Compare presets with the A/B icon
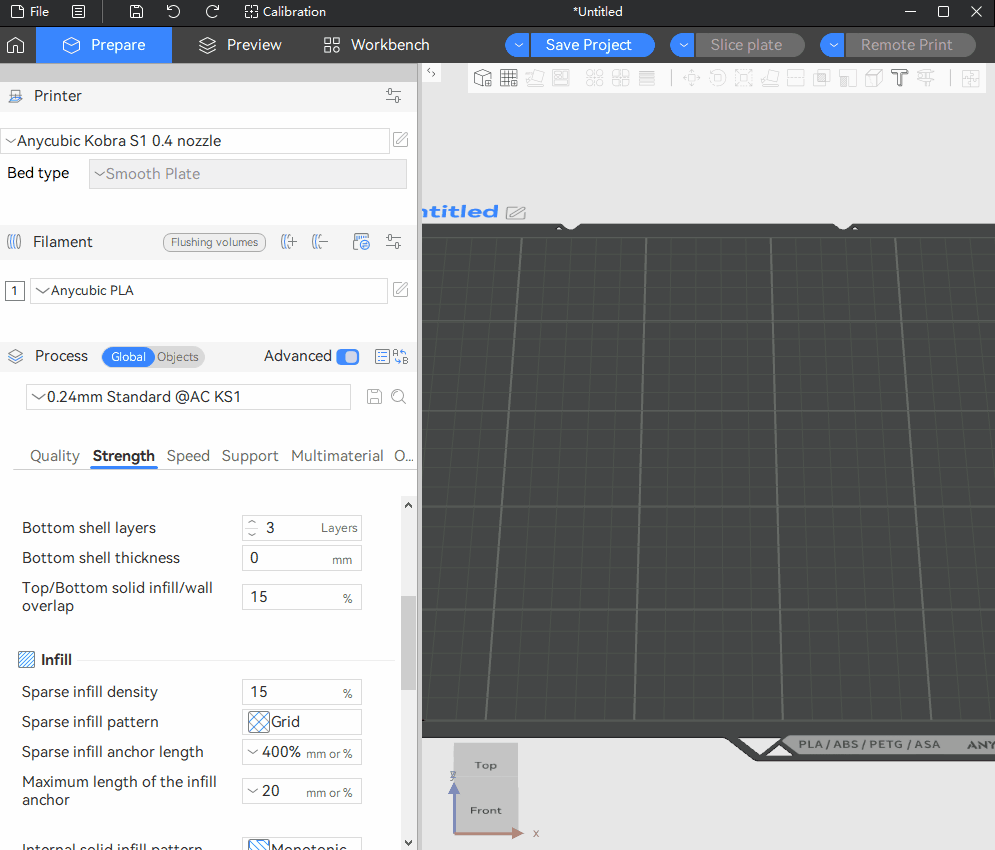 coord(400,357)
